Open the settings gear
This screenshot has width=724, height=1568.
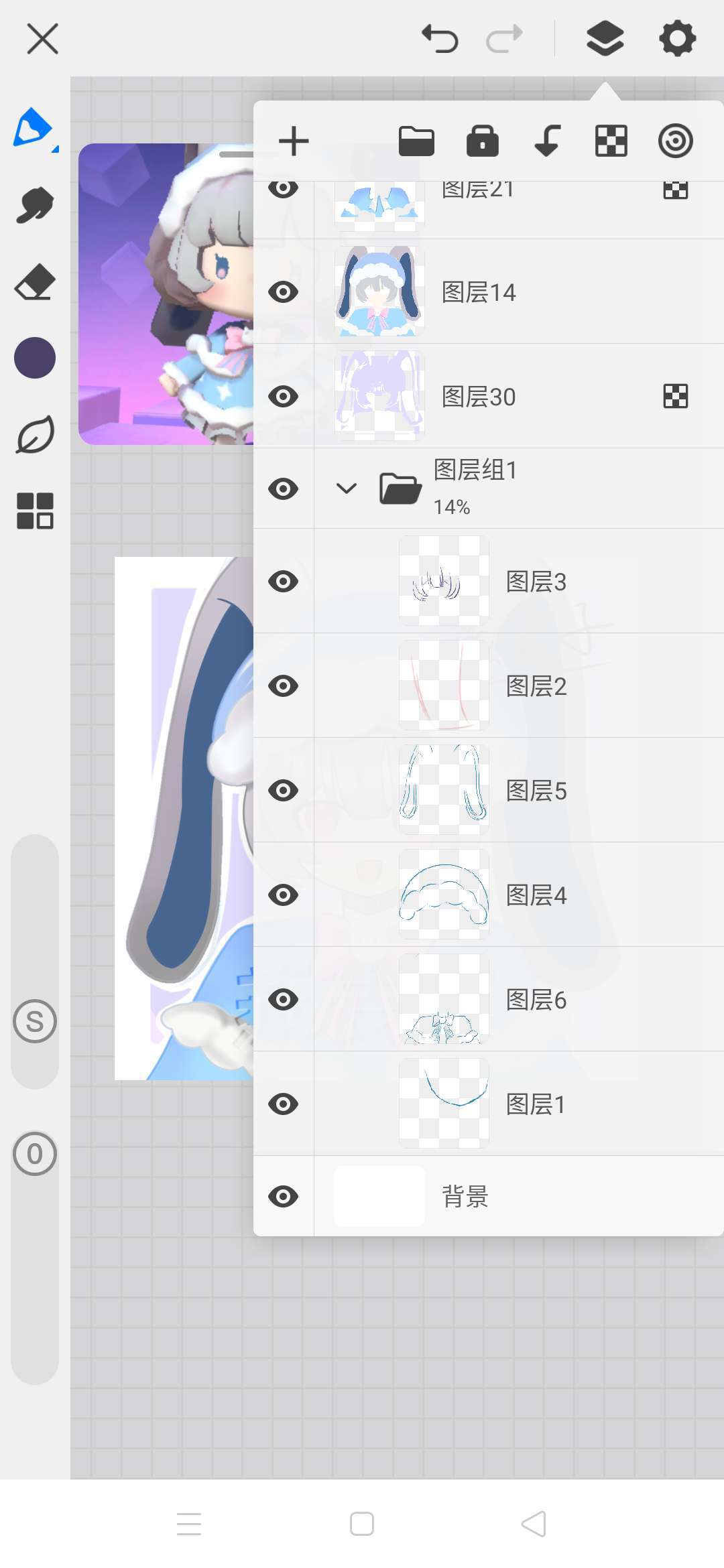point(678,38)
